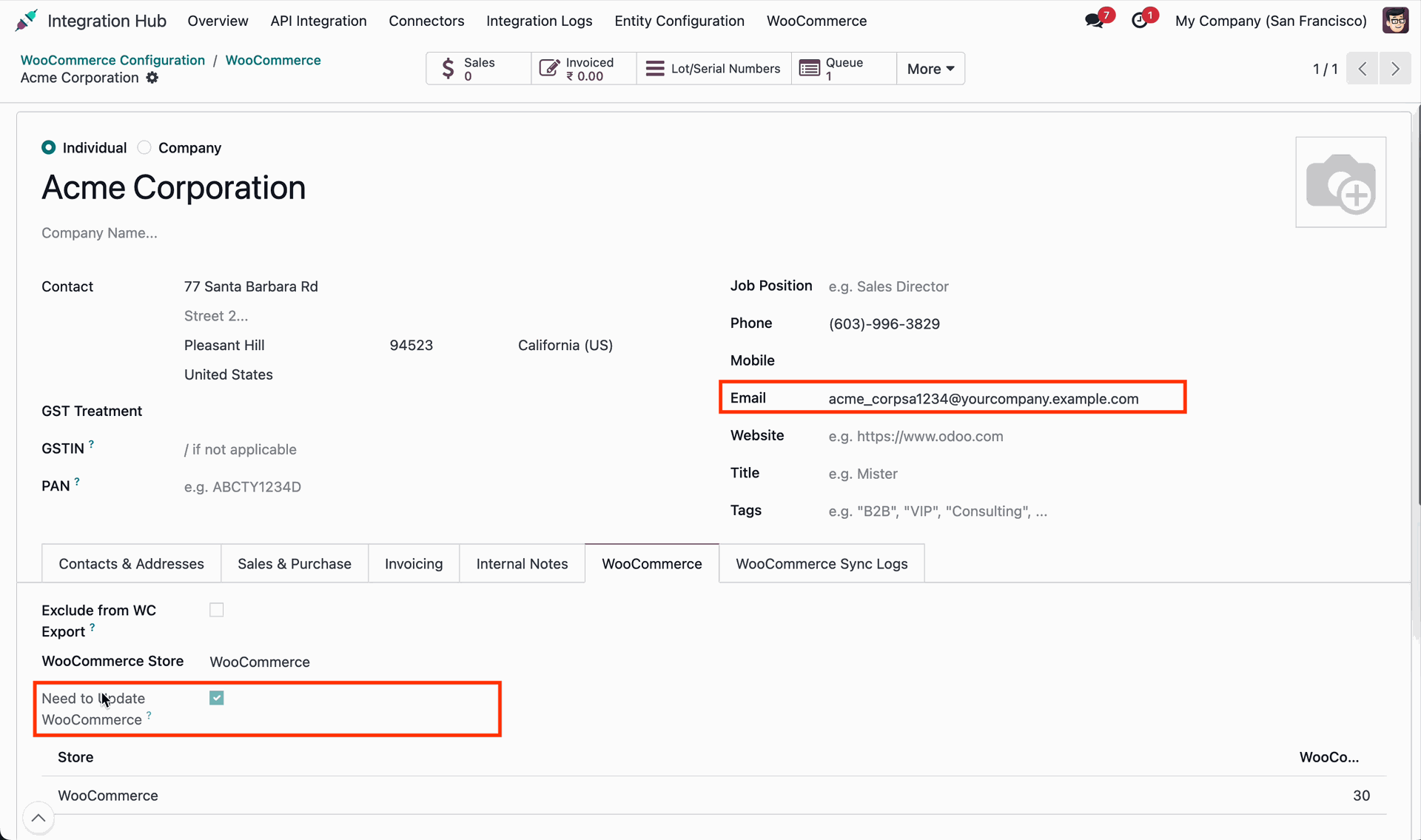
Task: Open GSTIN help question mark
Action: click(91, 444)
